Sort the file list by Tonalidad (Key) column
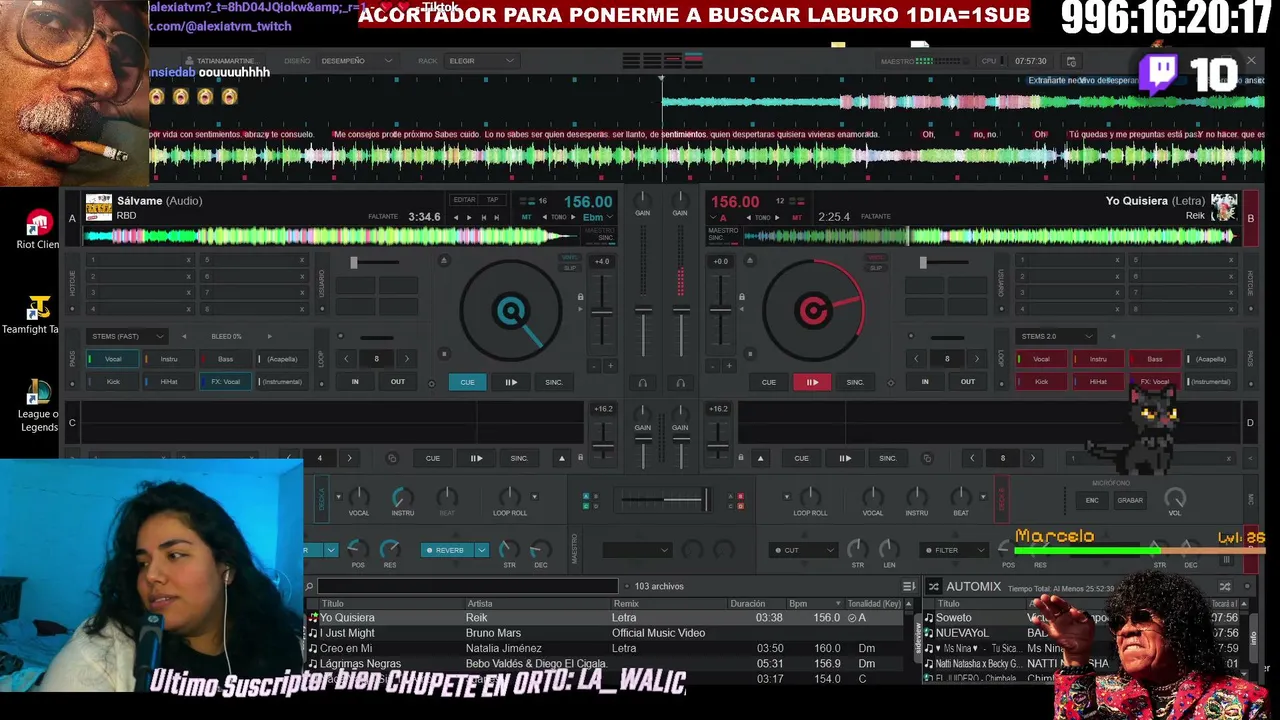Image resolution: width=1280 pixels, height=720 pixels. point(873,604)
